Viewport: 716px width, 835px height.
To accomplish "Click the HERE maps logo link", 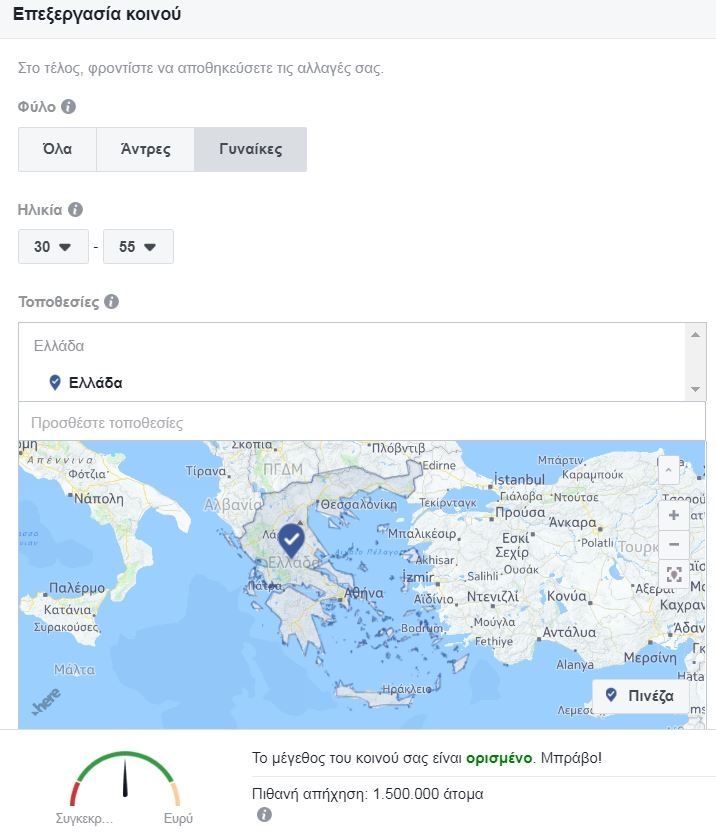I will [43, 704].
